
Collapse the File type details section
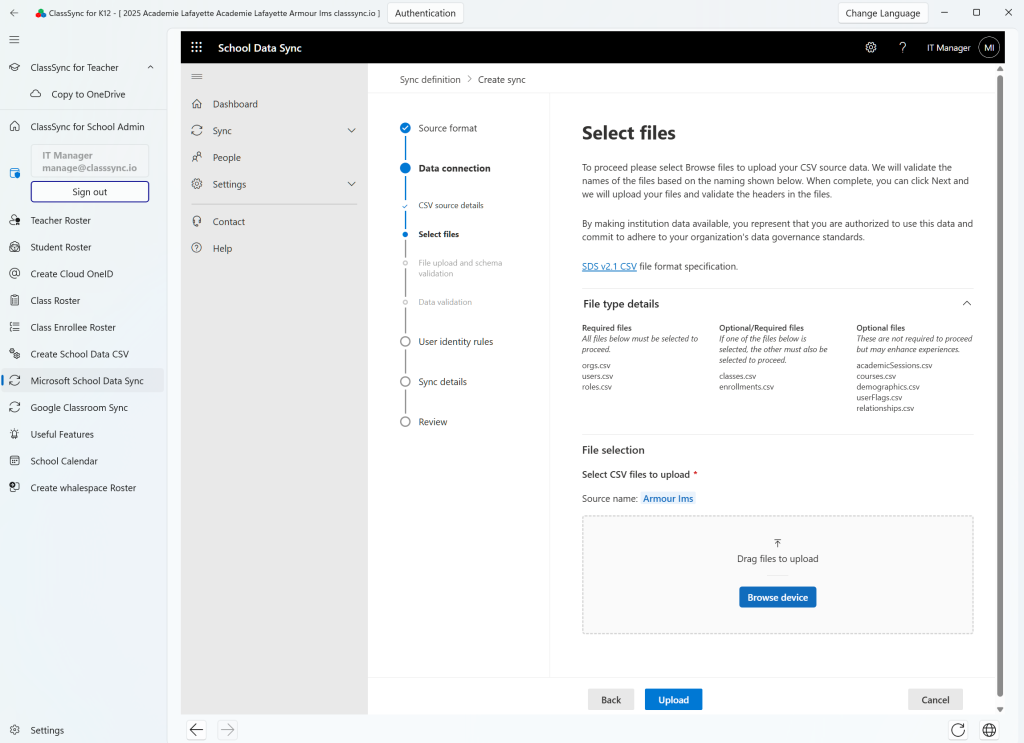tap(967, 304)
